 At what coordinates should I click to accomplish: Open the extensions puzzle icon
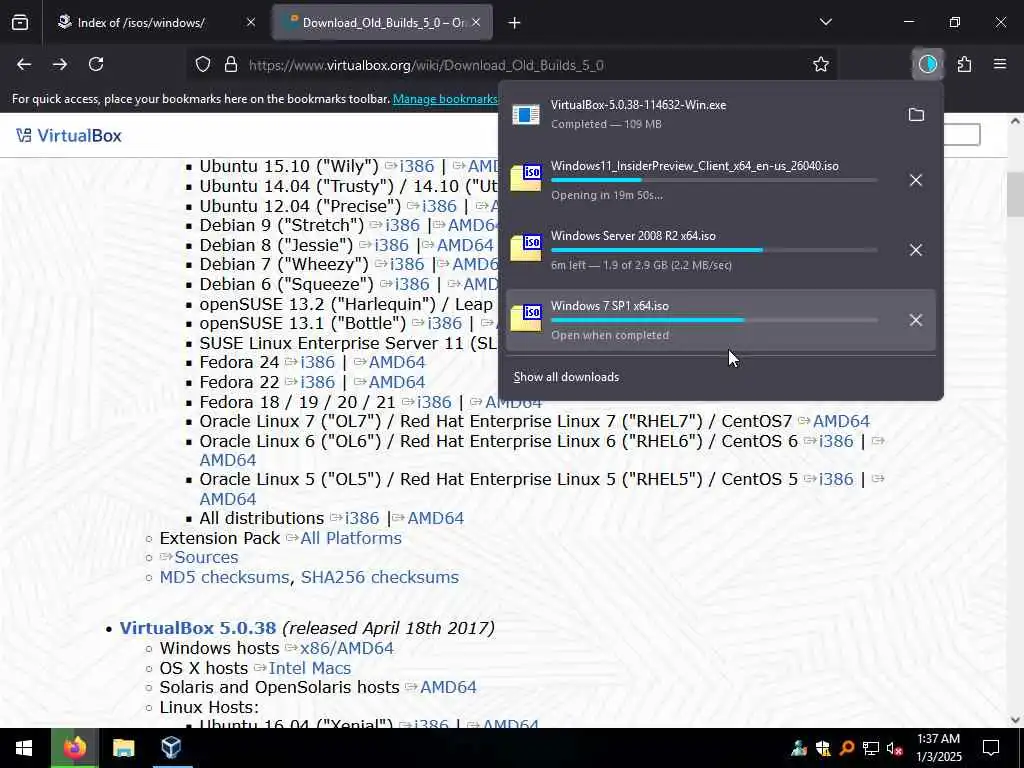964,64
